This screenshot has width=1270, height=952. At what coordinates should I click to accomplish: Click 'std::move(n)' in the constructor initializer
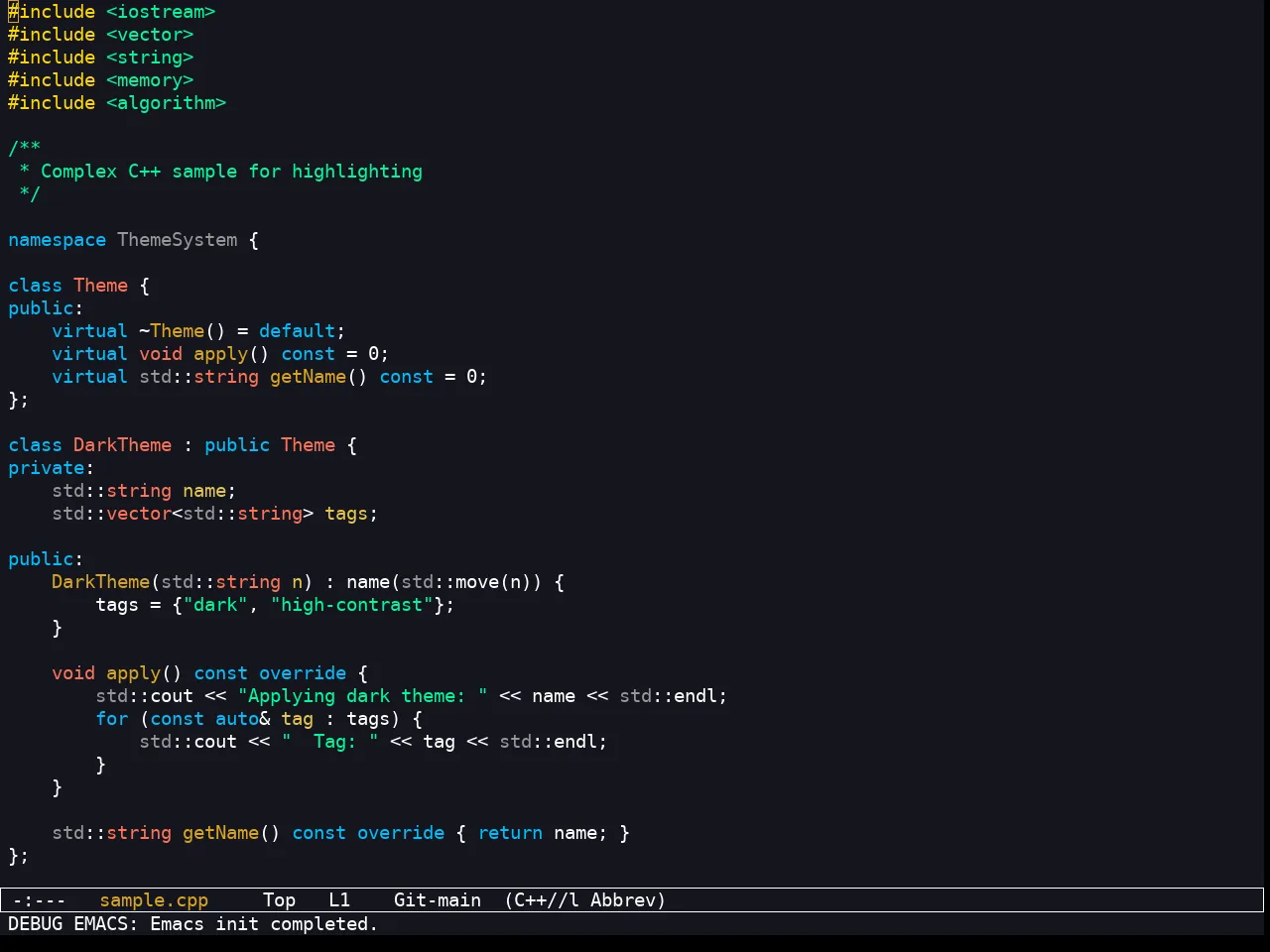(x=466, y=582)
